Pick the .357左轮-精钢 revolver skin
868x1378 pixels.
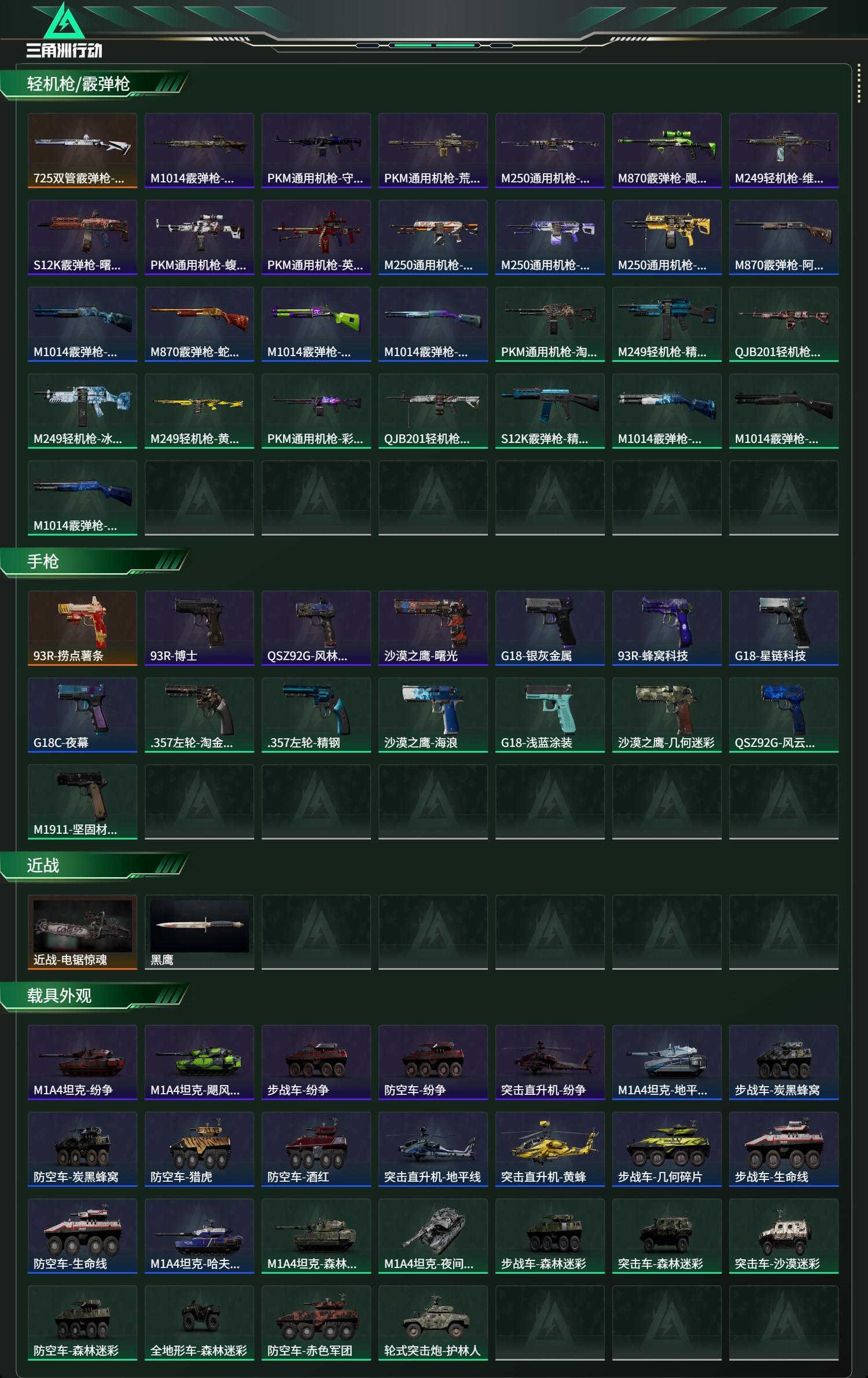pyautogui.click(x=317, y=715)
